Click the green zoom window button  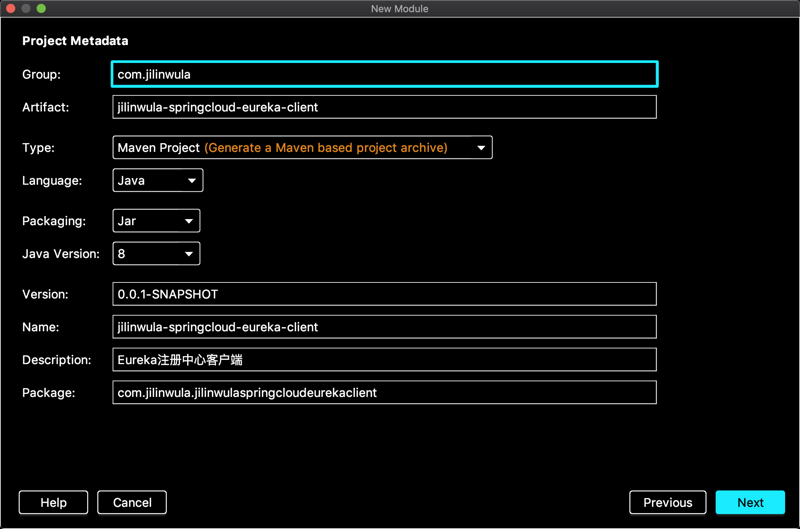click(41, 8)
